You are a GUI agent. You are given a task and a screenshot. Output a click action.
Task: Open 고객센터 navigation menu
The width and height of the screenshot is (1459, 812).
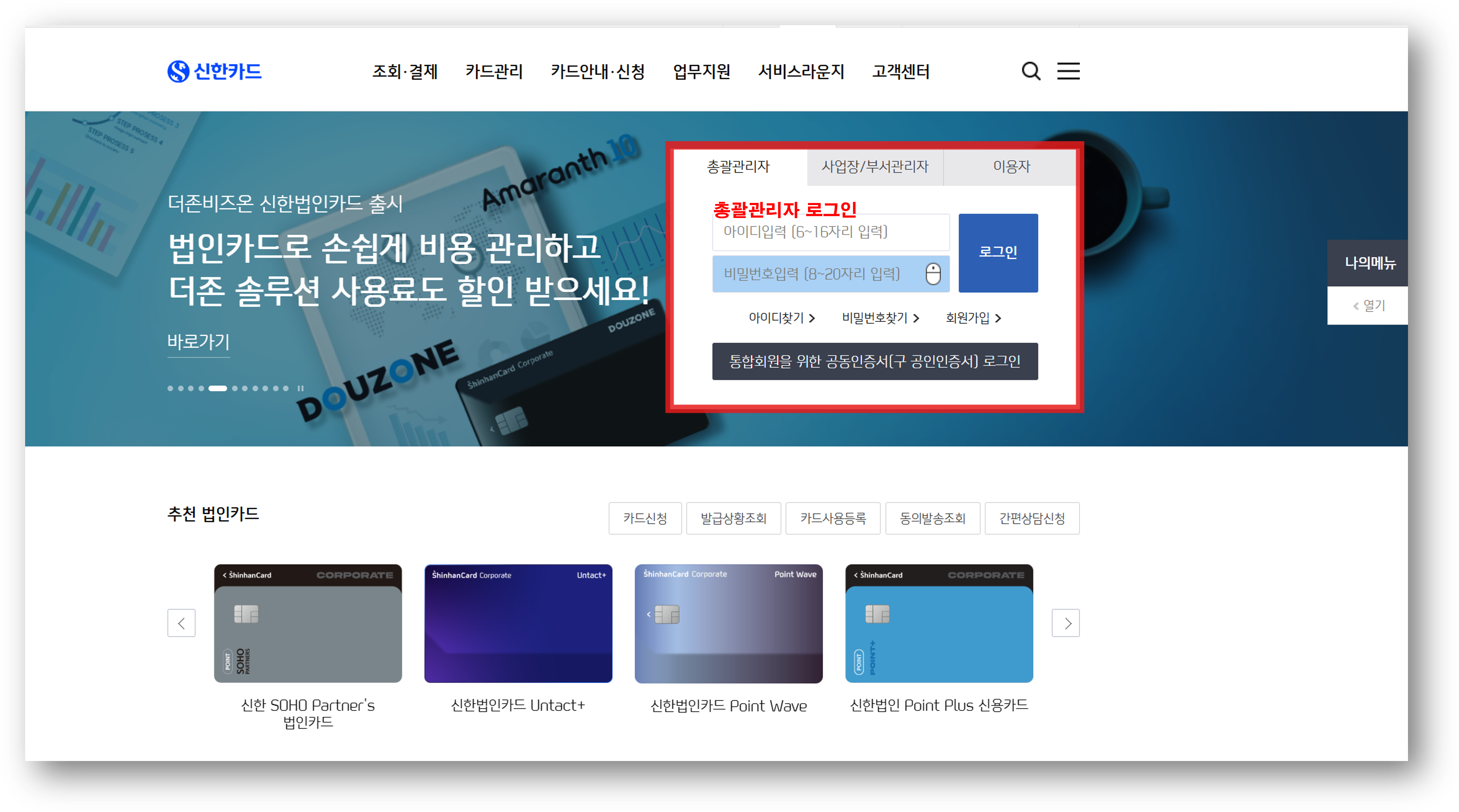pos(901,72)
